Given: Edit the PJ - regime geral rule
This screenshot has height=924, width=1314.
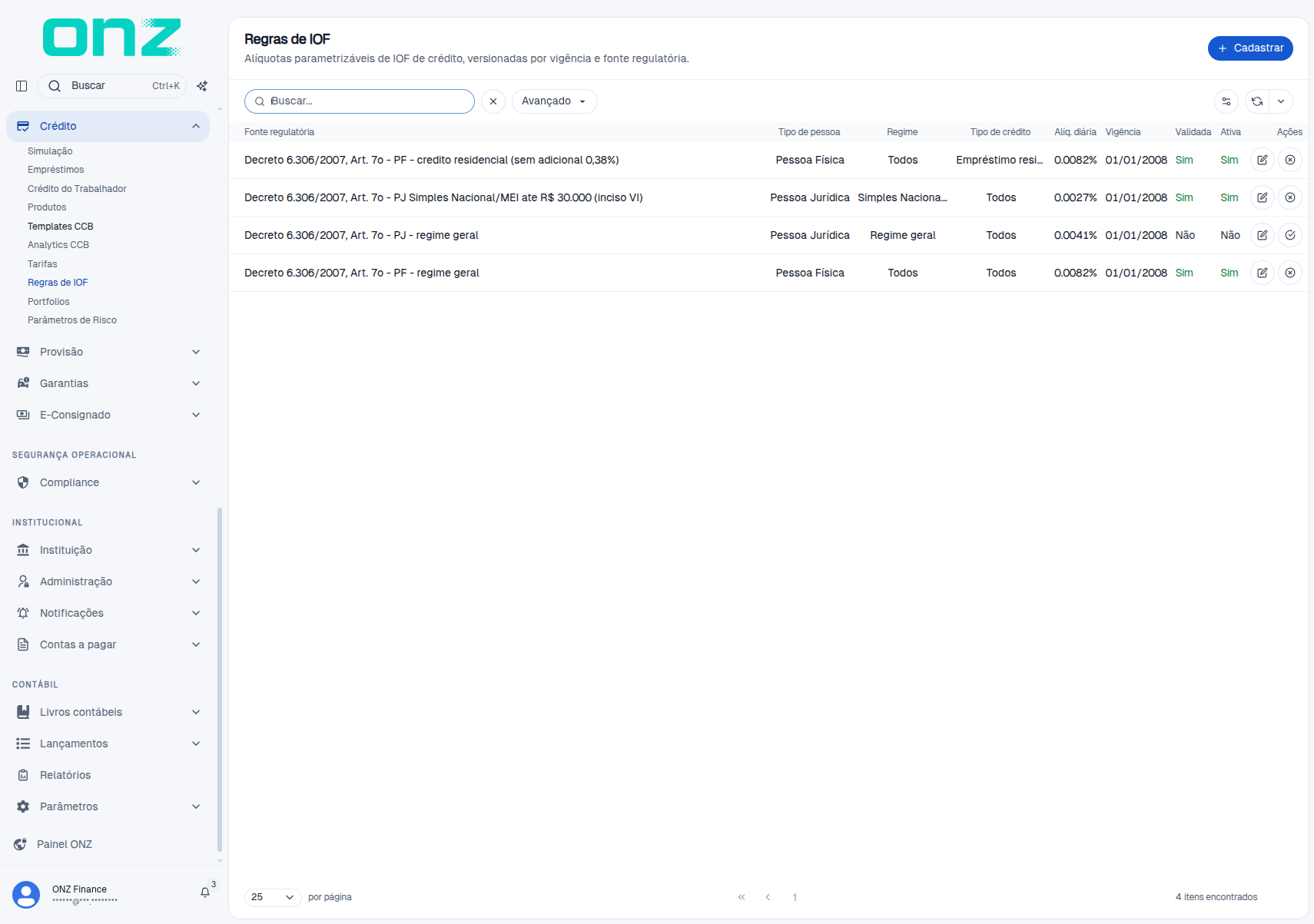Looking at the screenshot, I should tap(1263, 235).
